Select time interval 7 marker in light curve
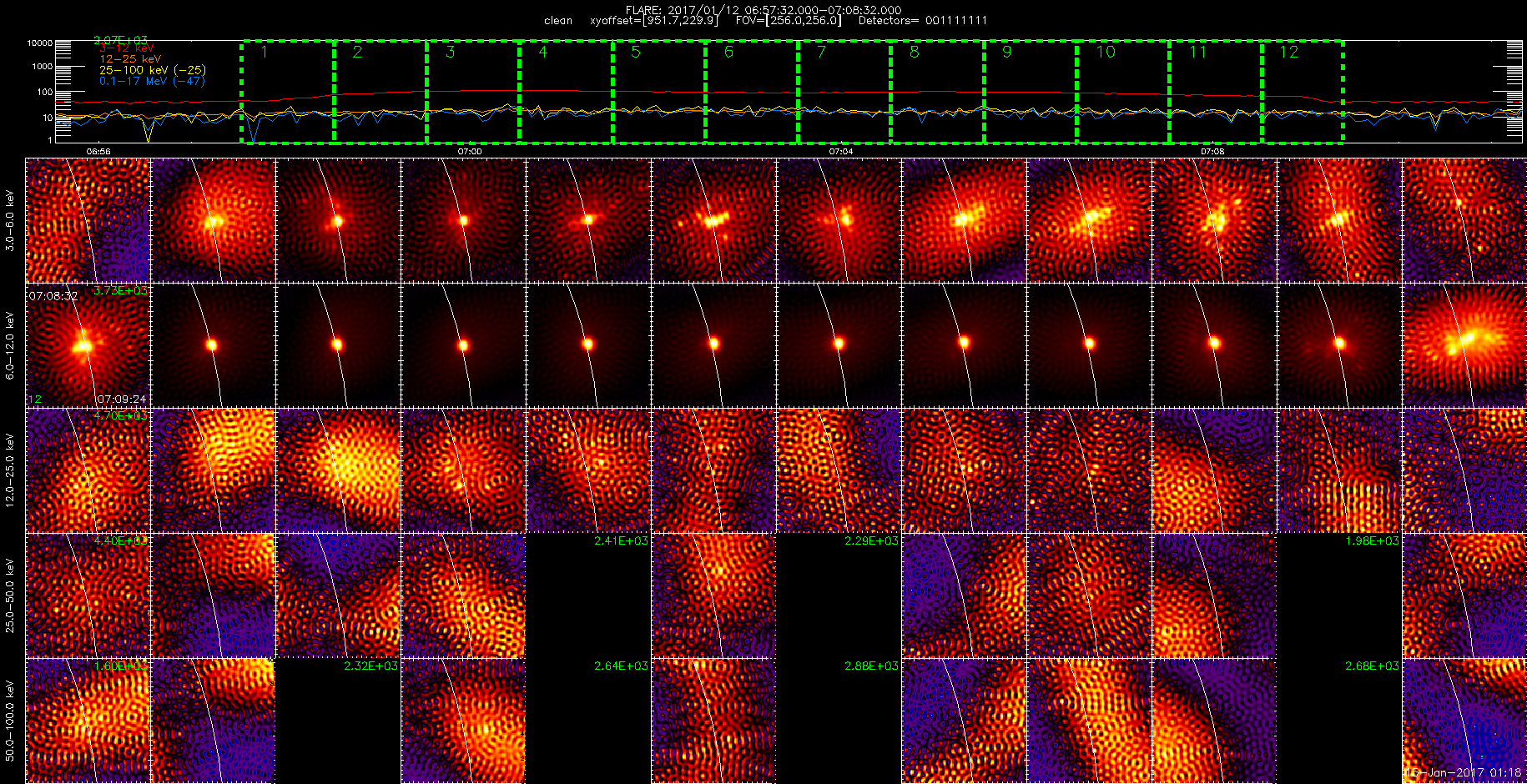Screen dimensions: 1527x784 click(x=821, y=52)
